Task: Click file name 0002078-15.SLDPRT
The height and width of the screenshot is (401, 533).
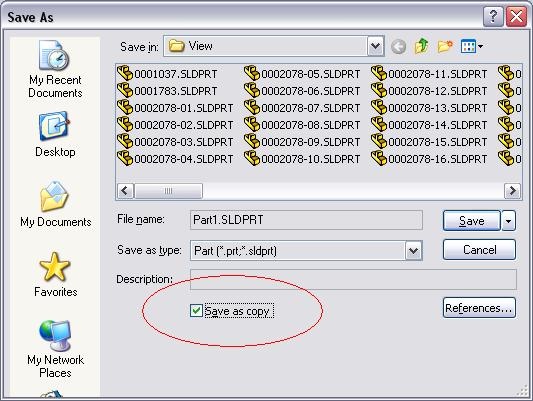Action: pos(438,142)
